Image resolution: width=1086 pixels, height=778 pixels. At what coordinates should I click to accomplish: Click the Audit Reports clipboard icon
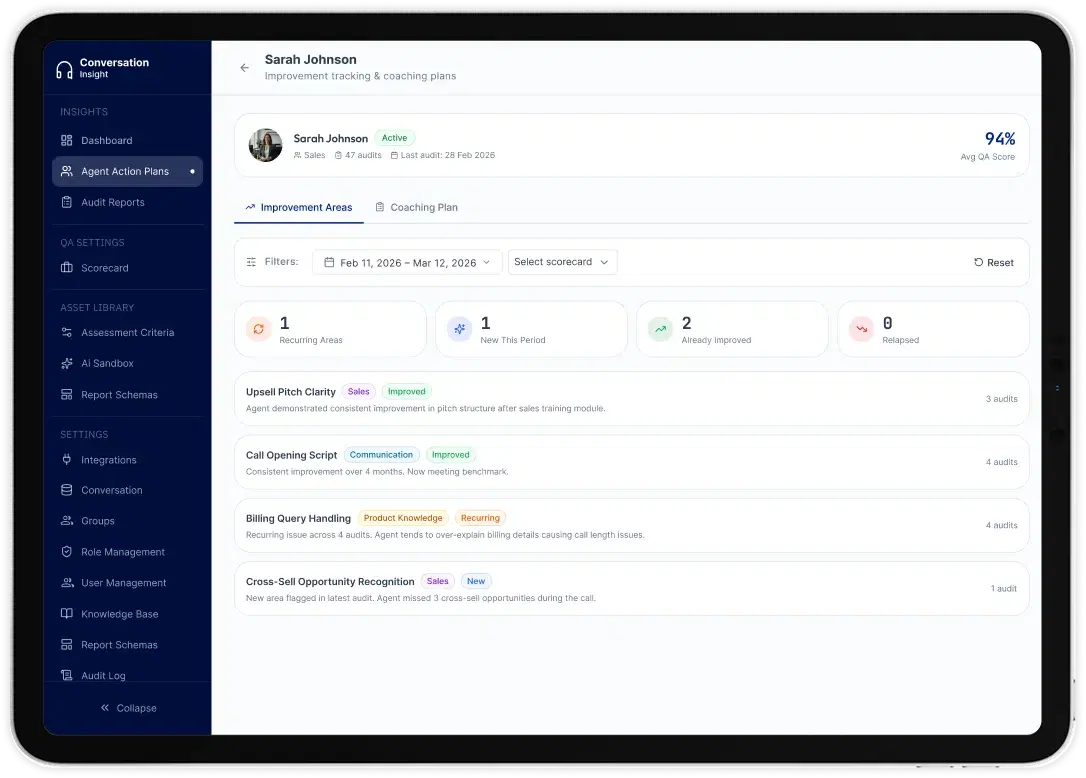(x=66, y=202)
